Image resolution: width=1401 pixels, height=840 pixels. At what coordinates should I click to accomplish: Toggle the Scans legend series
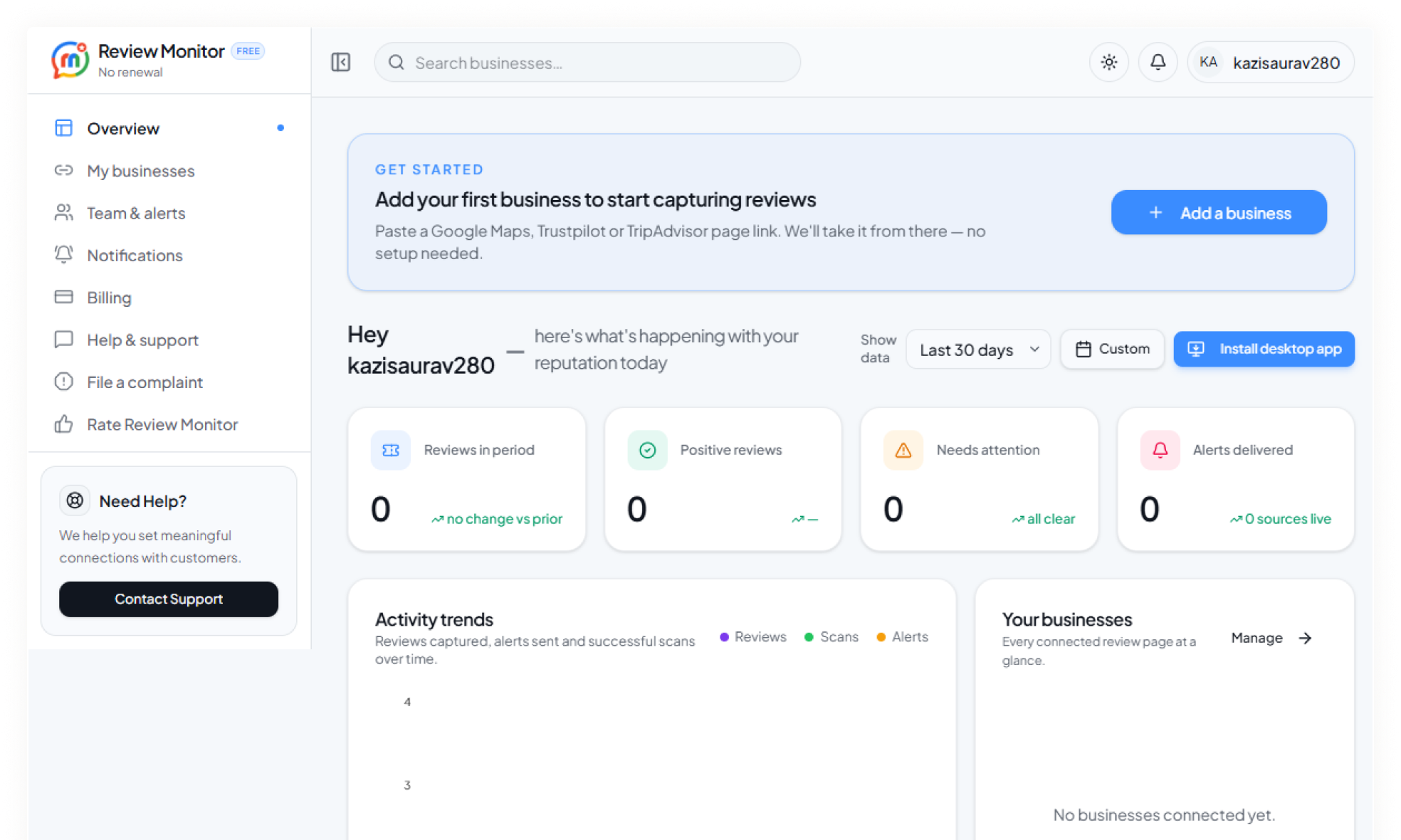pyautogui.click(x=831, y=637)
